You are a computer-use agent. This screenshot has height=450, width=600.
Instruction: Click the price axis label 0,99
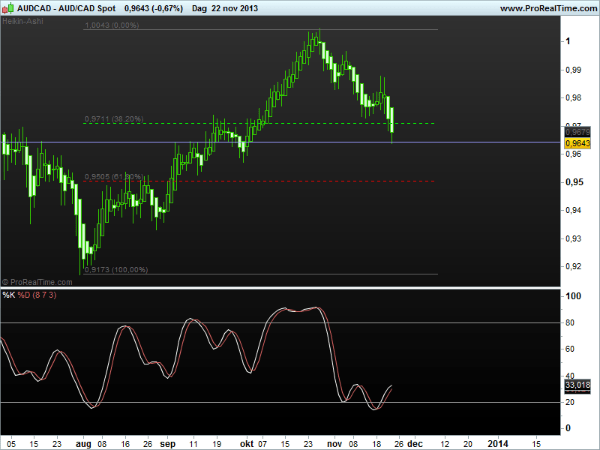pos(573,70)
